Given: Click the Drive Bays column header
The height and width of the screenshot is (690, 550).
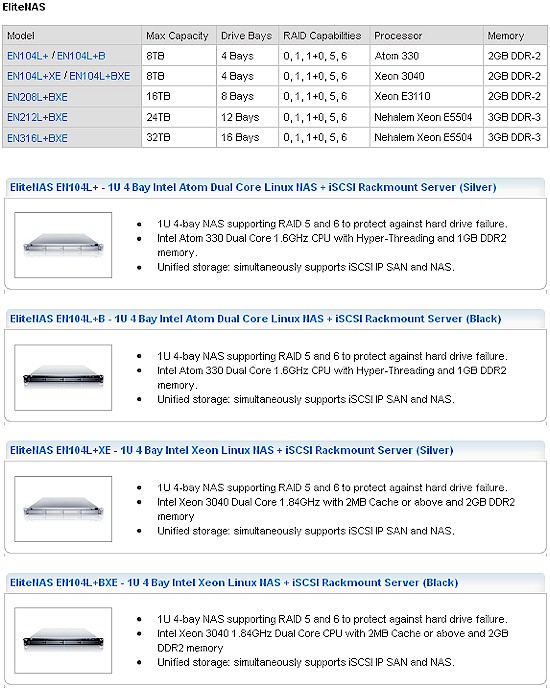Looking at the screenshot, I should coord(246,36).
